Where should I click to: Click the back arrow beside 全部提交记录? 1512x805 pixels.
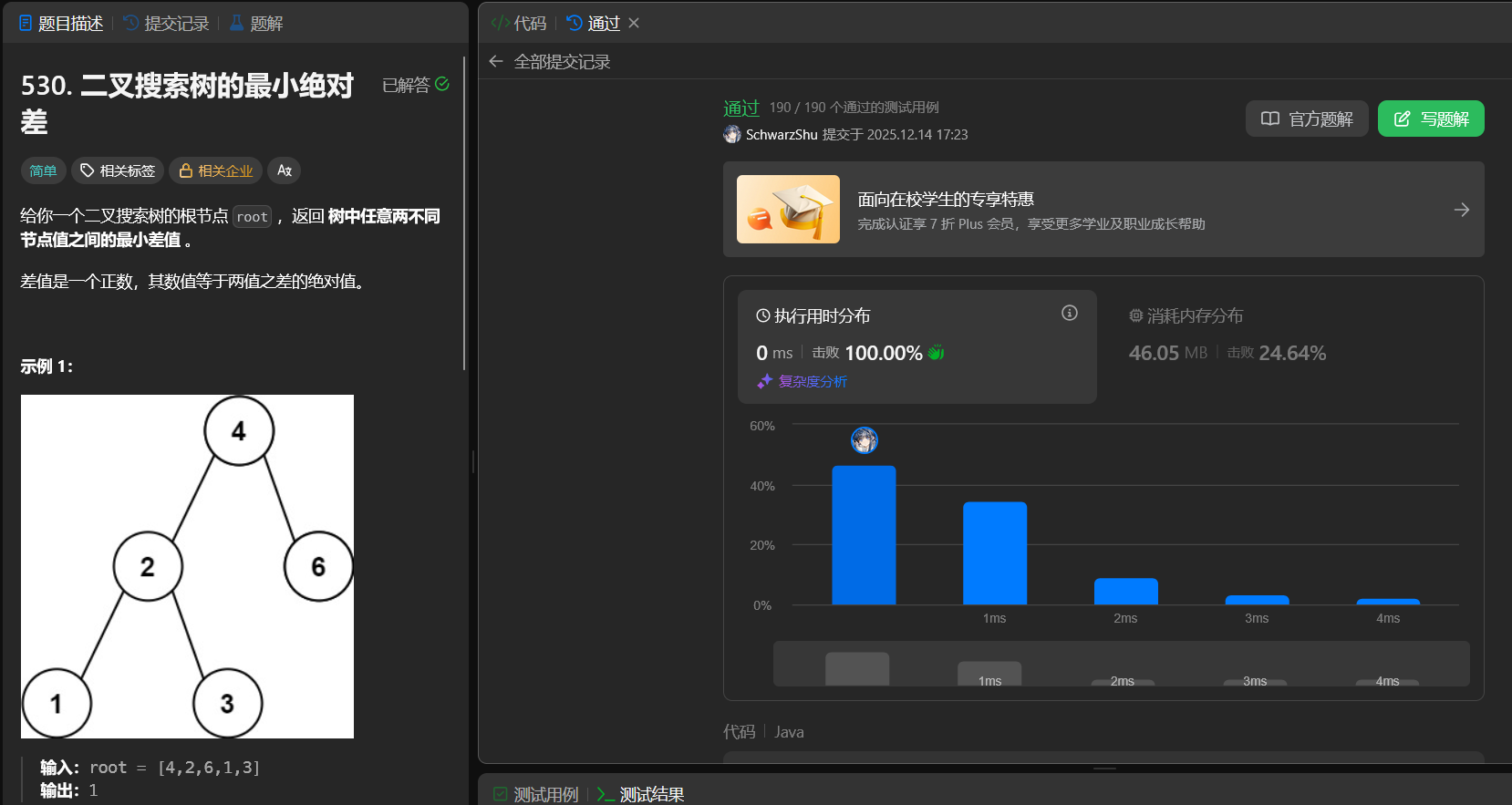pos(496,61)
